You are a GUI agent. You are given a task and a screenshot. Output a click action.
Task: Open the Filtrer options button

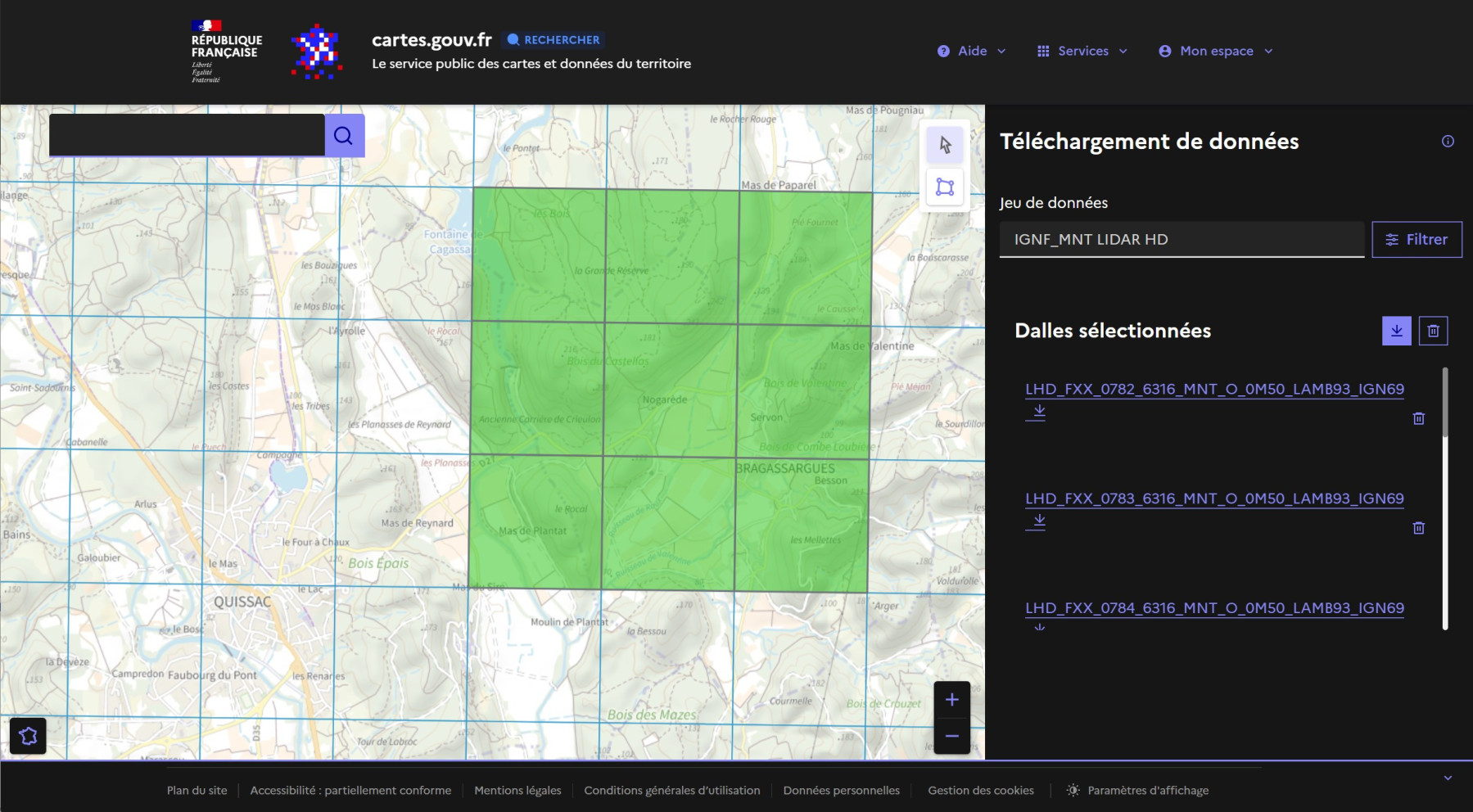1417,240
